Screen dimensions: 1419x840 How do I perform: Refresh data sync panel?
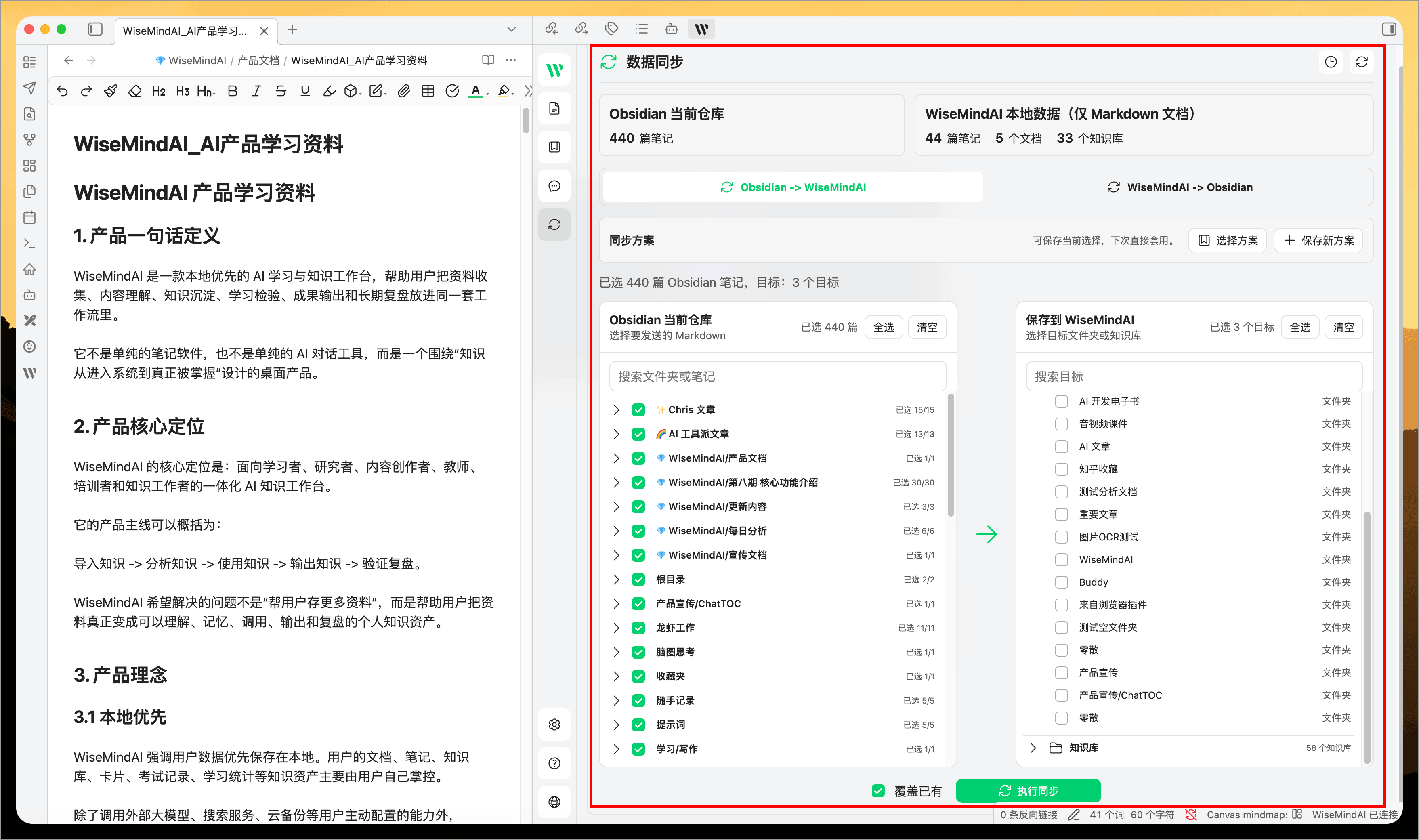(x=1361, y=62)
